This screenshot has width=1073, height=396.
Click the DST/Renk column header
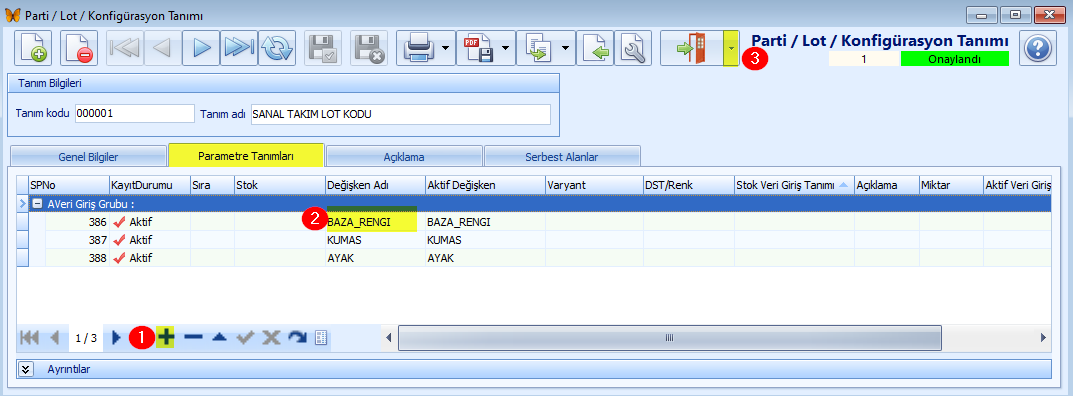click(x=688, y=185)
